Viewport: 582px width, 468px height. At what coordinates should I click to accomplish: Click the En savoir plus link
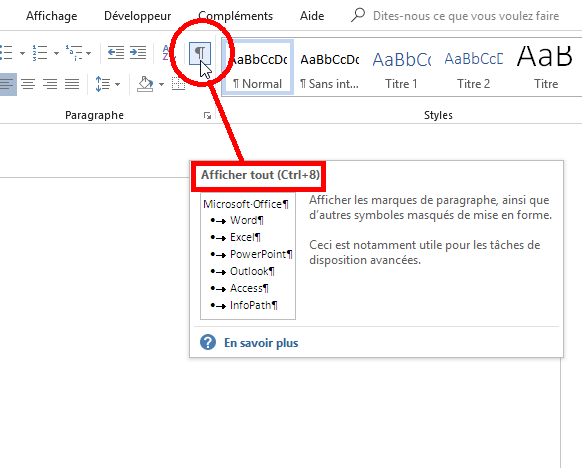pyautogui.click(x=261, y=343)
